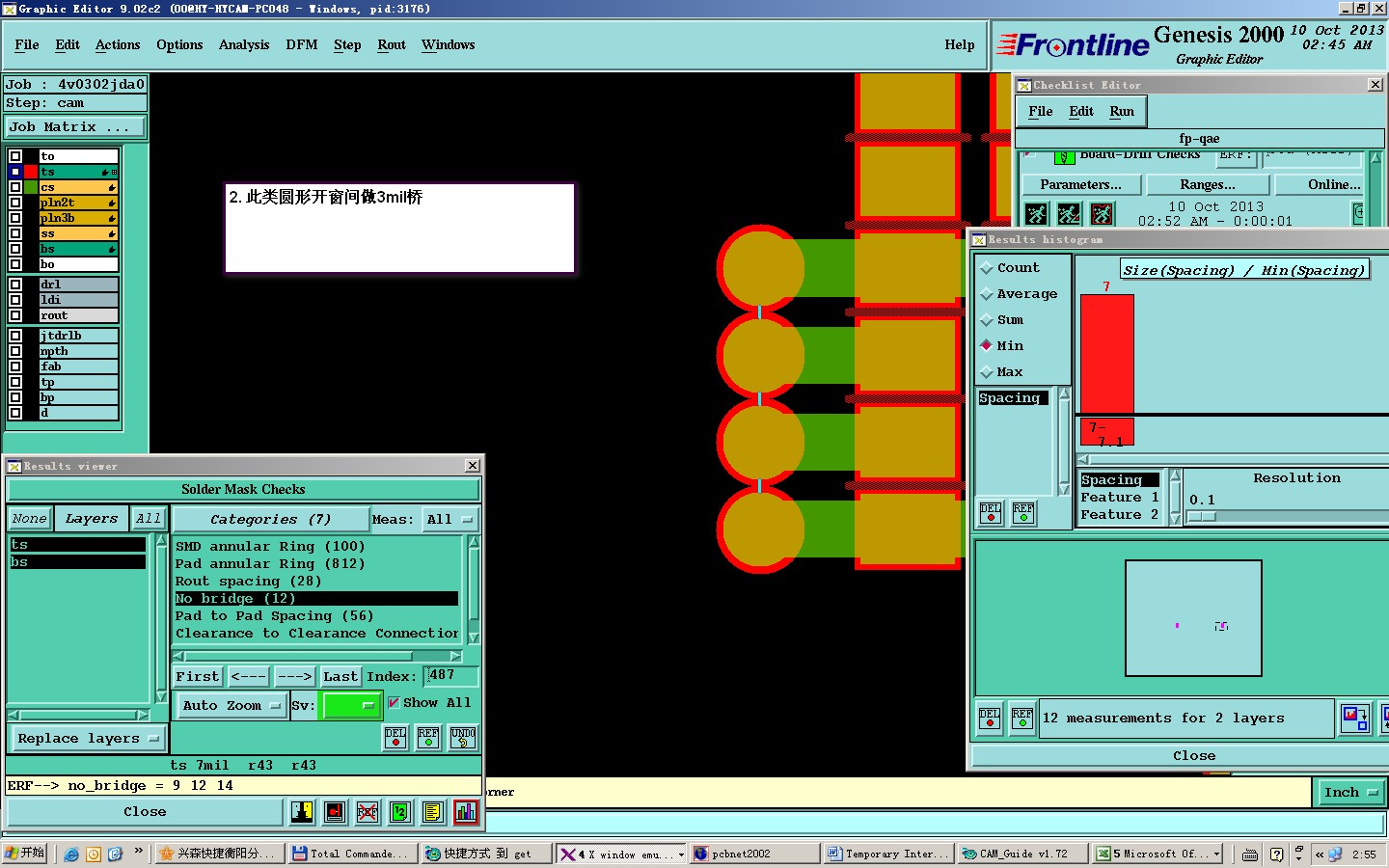Click REF icon under Spacing list in histogram
The height and width of the screenshot is (868, 1389).
(1023, 513)
